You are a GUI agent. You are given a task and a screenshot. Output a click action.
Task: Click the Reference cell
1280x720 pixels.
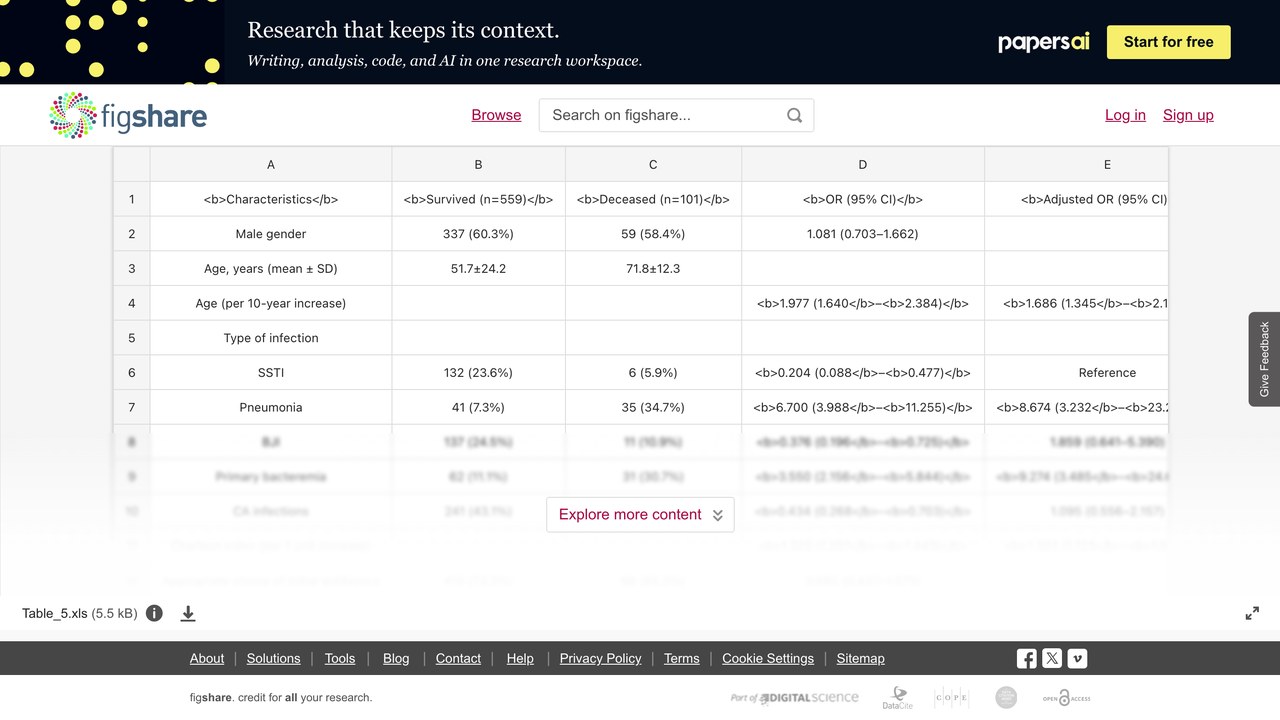pyautogui.click(x=1076, y=373)
